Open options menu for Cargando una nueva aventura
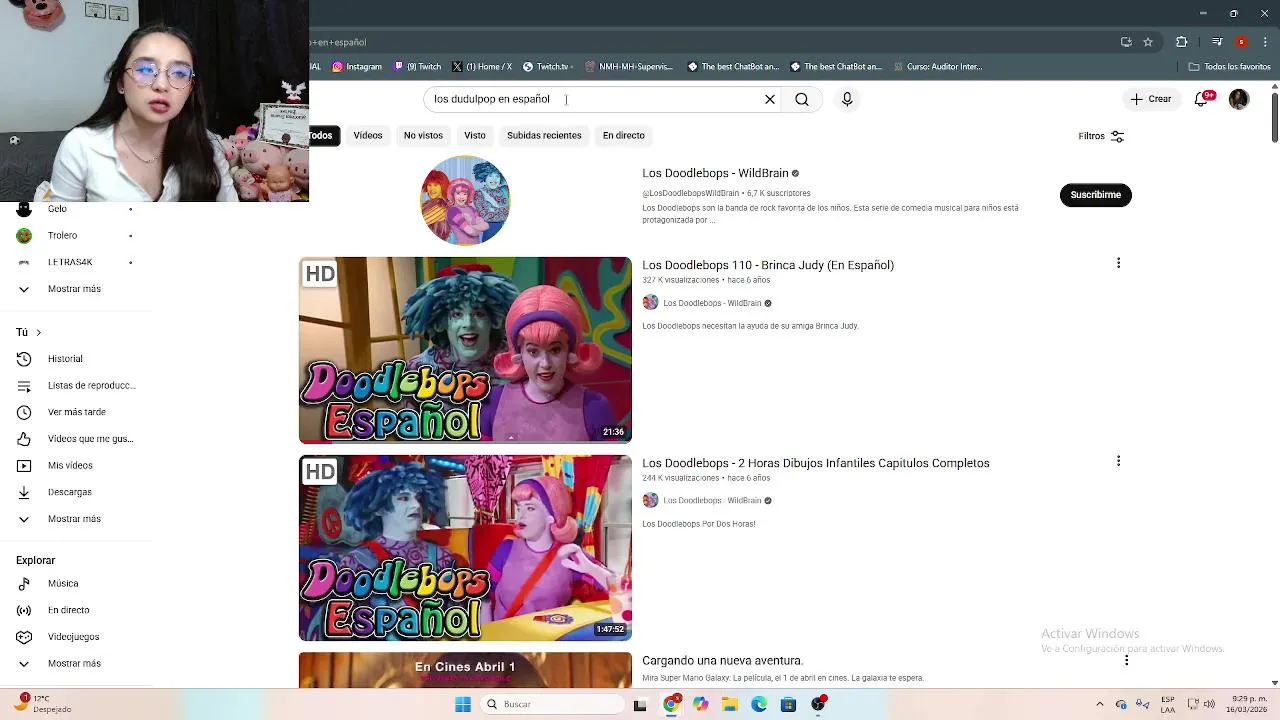 [1126, 660]
